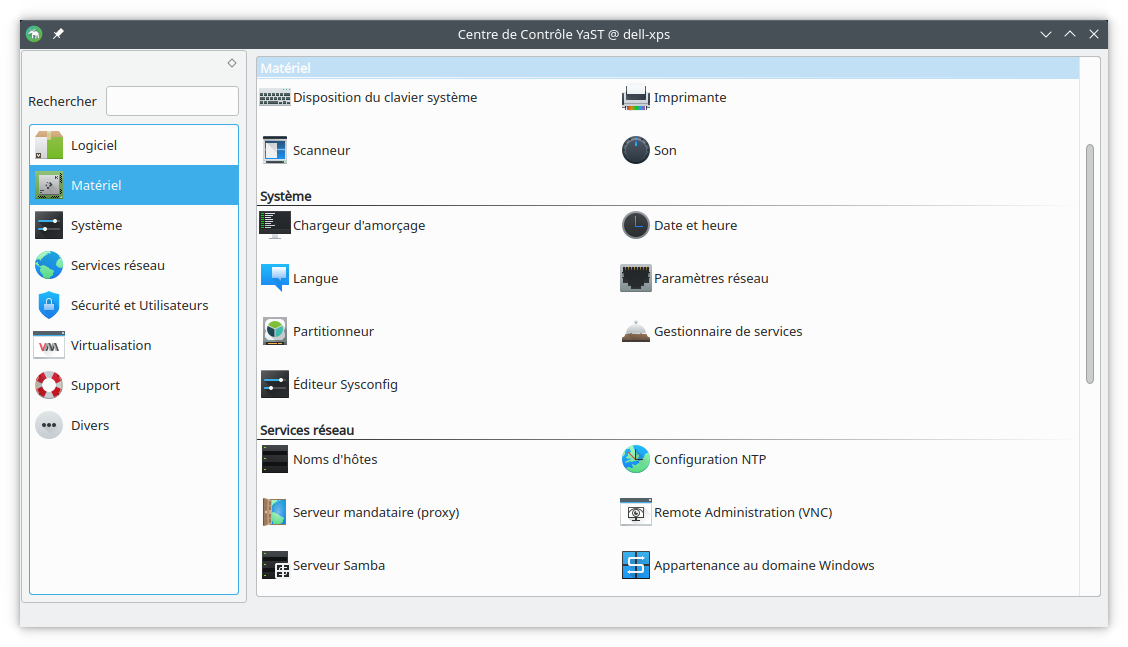Open Appartenance au domaine Windows icon
Image resolution: width=1128 pixels, height=647 pixels.
635,566
